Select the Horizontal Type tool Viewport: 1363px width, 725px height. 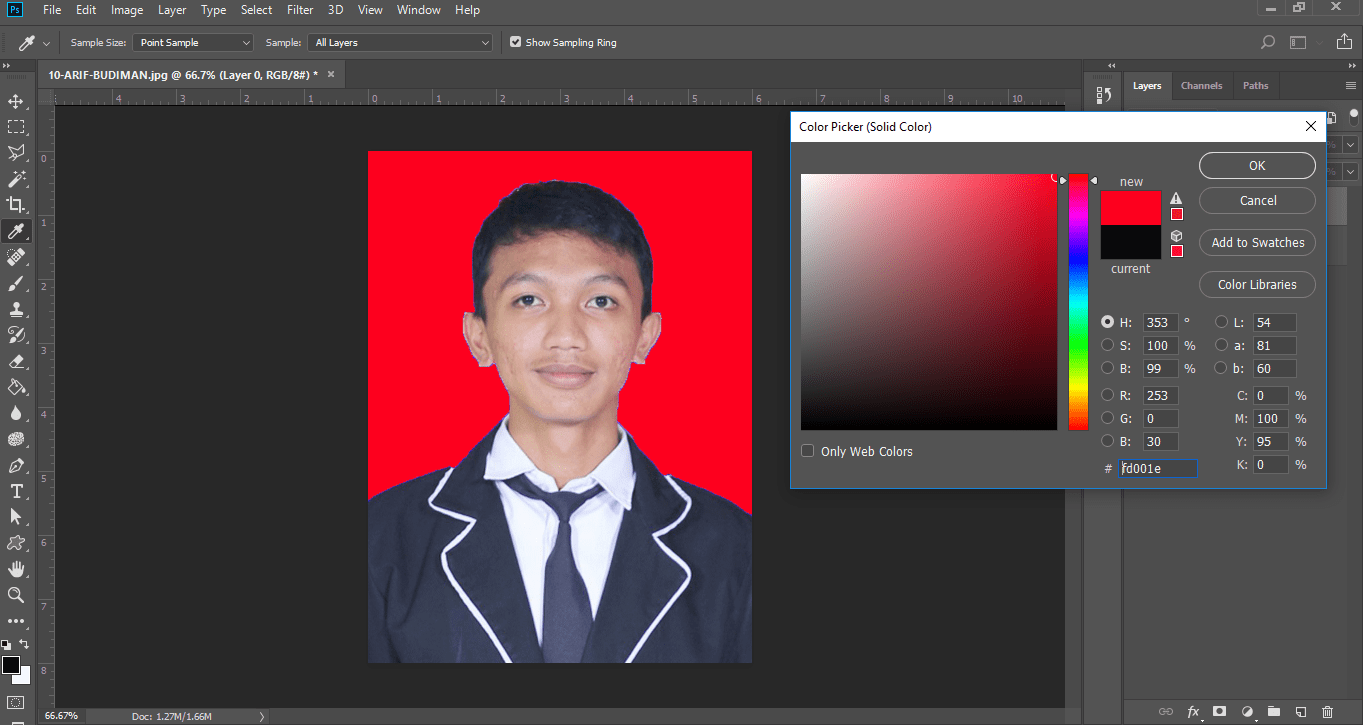[15, 491]
